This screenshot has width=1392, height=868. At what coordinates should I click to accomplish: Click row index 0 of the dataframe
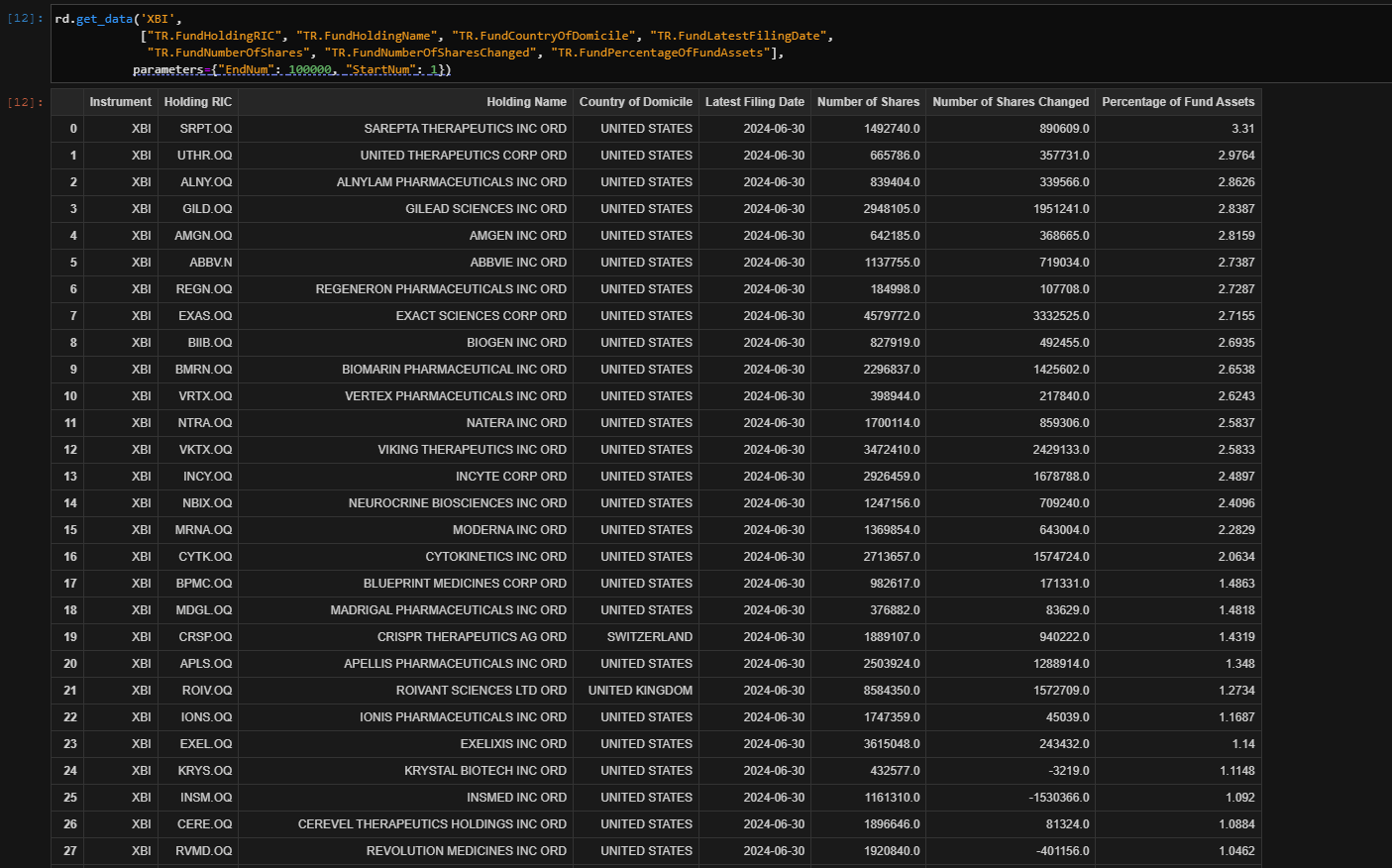click(x=73, y=129)
